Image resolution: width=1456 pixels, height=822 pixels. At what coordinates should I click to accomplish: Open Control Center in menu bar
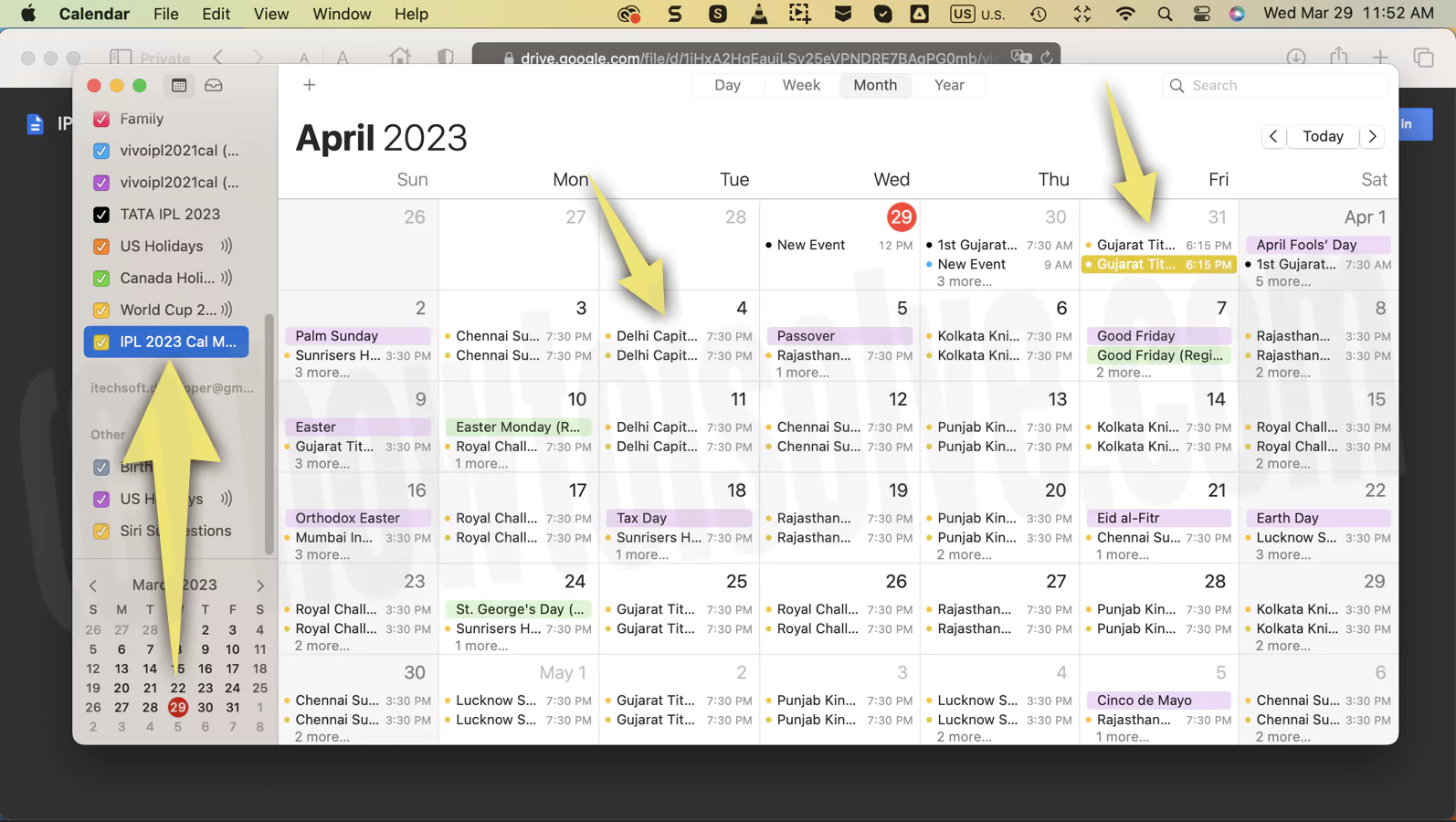1202,14
